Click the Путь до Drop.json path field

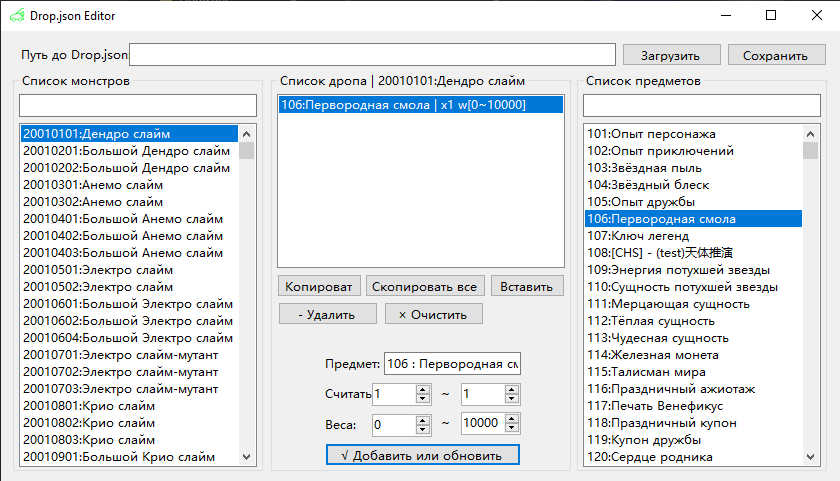pyautogui.click(x=372, y=55)
